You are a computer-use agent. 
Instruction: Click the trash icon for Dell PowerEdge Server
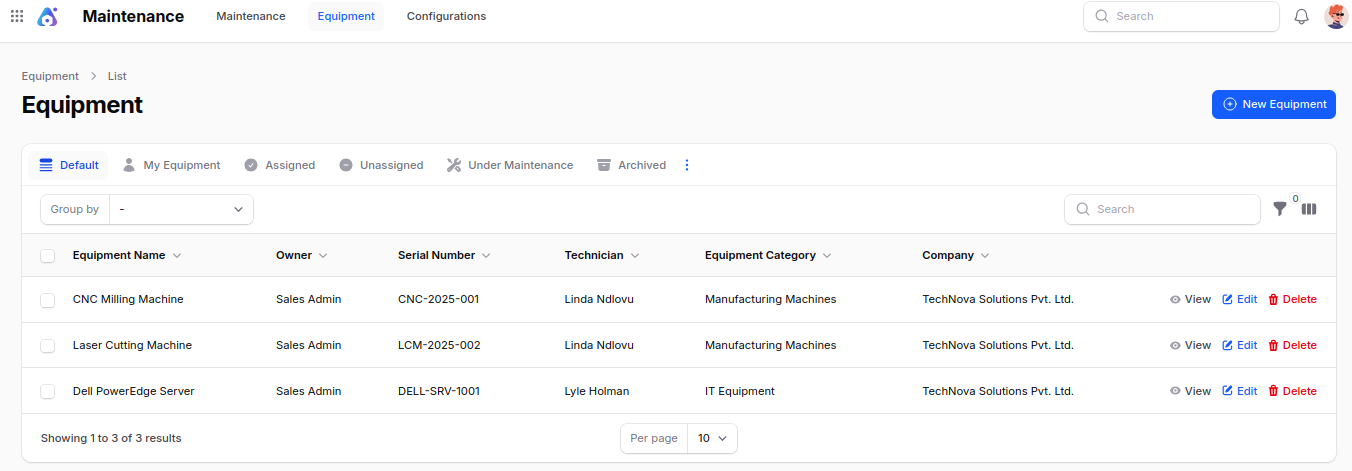click(x=1273, y=391)
